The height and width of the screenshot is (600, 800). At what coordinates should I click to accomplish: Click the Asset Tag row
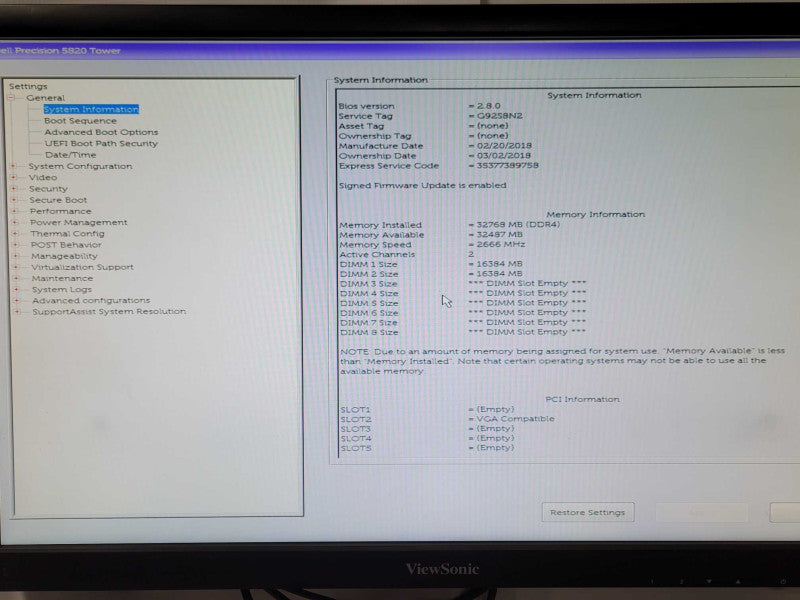(x=424, y=126)
